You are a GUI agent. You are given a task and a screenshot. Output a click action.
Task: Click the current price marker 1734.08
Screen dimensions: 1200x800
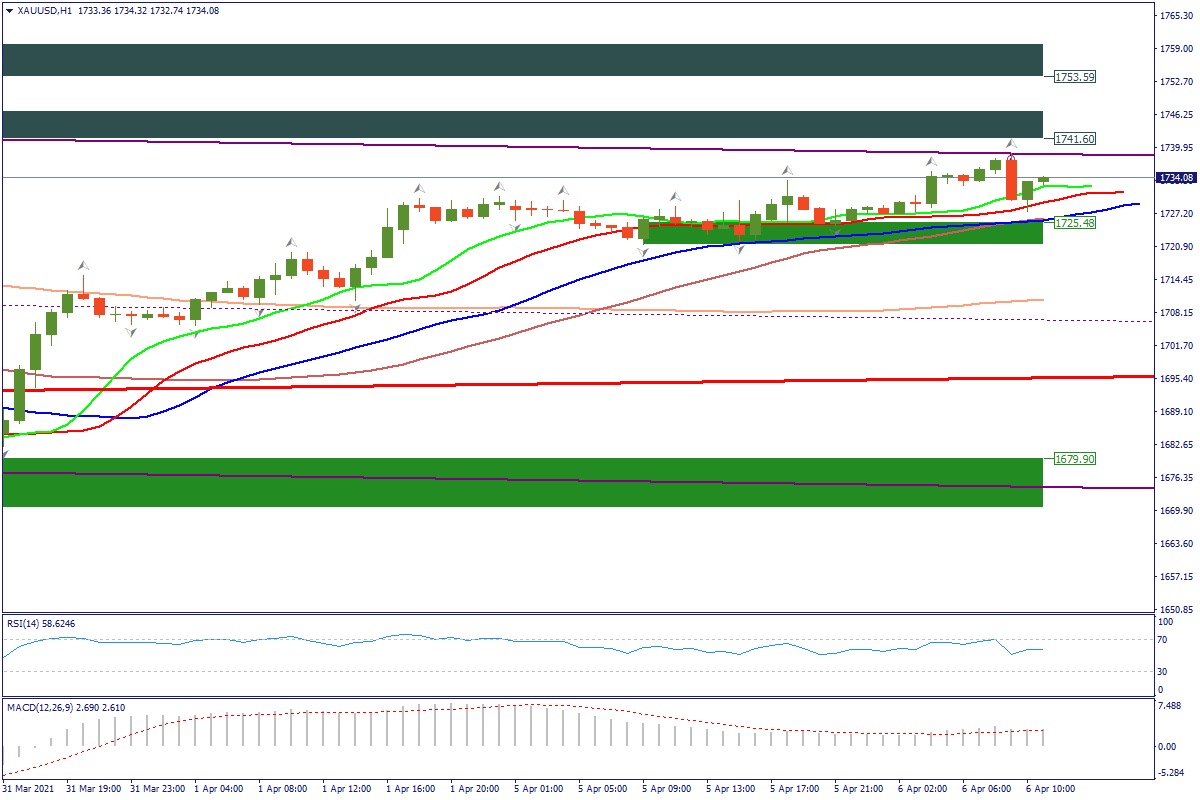[x=1177, y=178]
